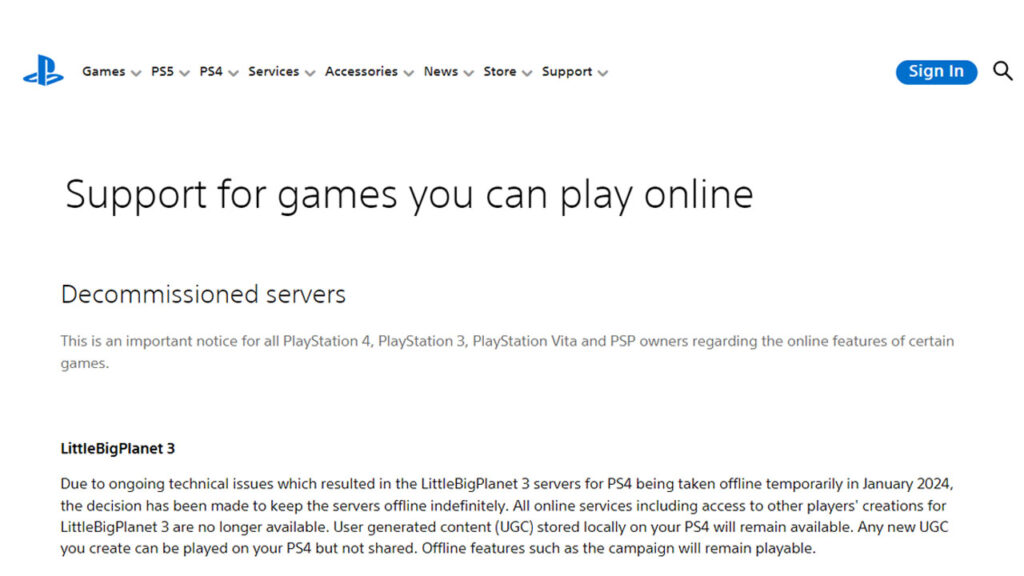This screenshot has width=1024, height=576.
Task: Click the PlayStation logo
Action: (43, 72)
